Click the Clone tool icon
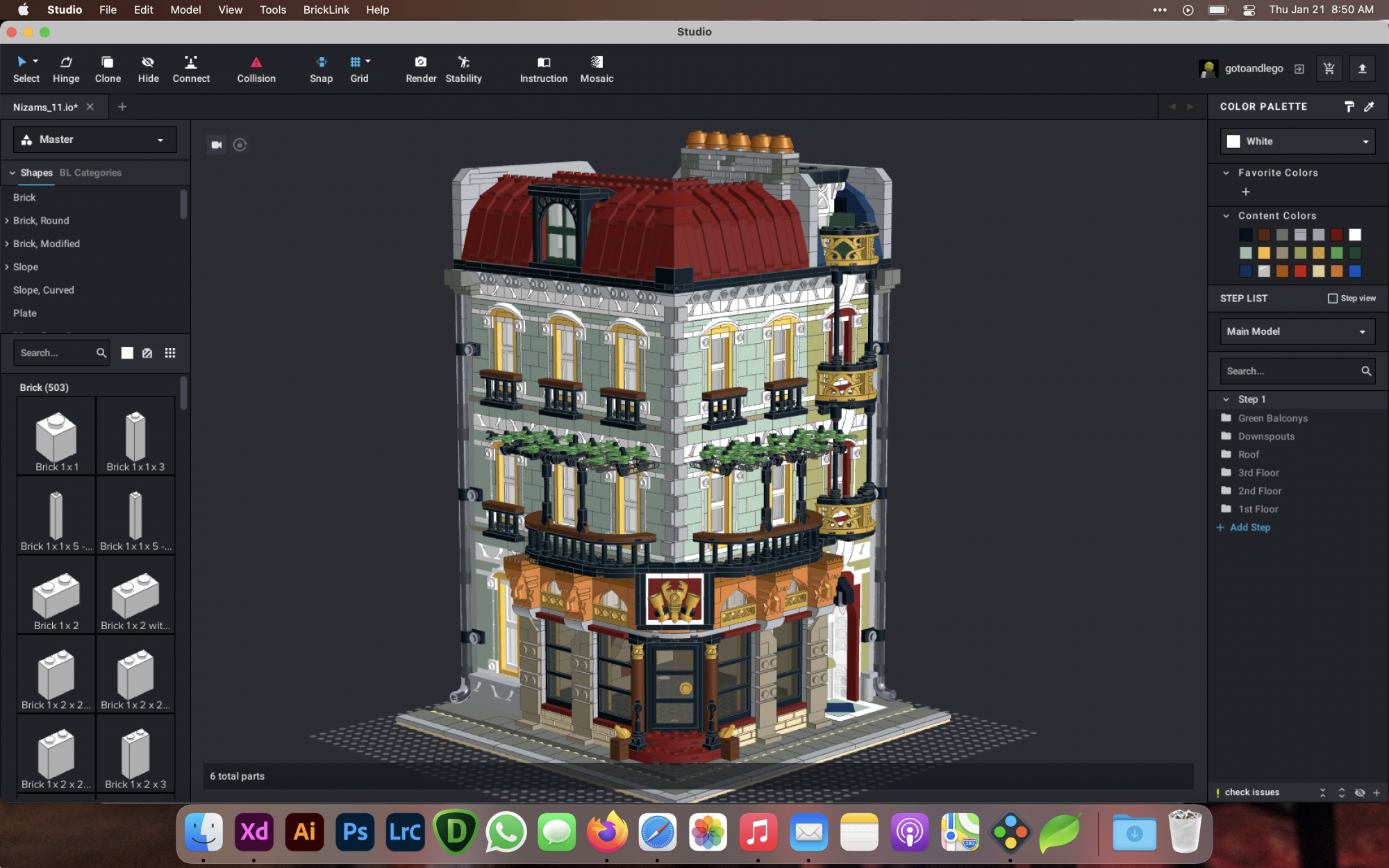The image size is (1389, 868). (x=108, y=69)
